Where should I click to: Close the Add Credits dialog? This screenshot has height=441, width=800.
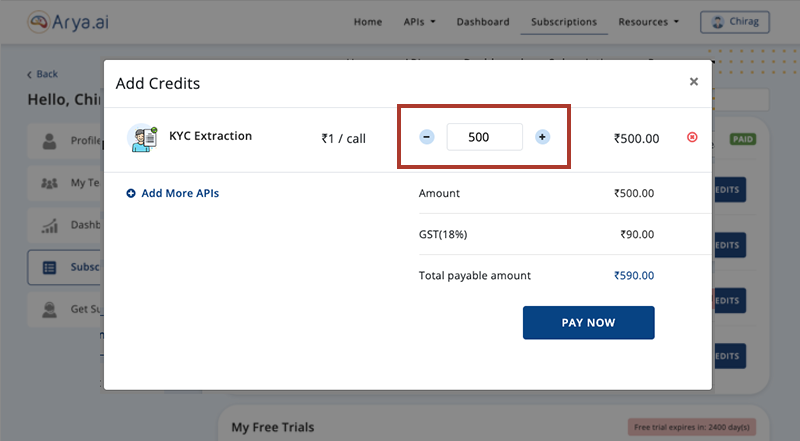(x=693, y=82)
